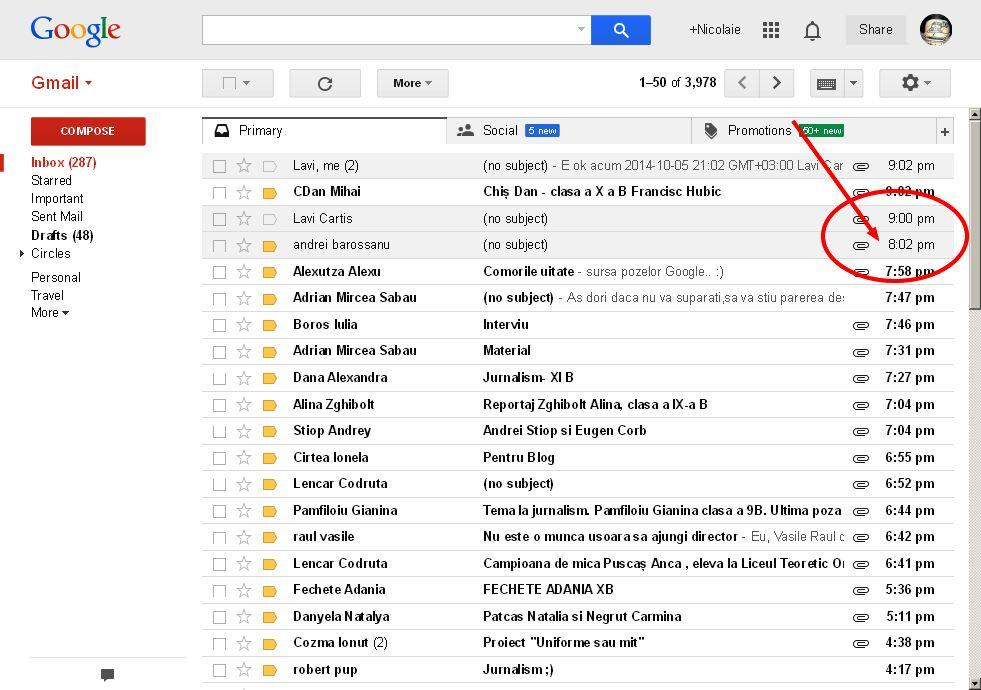Add a new inbox tab with plus
The height and width of the screenshot is (690, 981).
click(x=944, y=131)
